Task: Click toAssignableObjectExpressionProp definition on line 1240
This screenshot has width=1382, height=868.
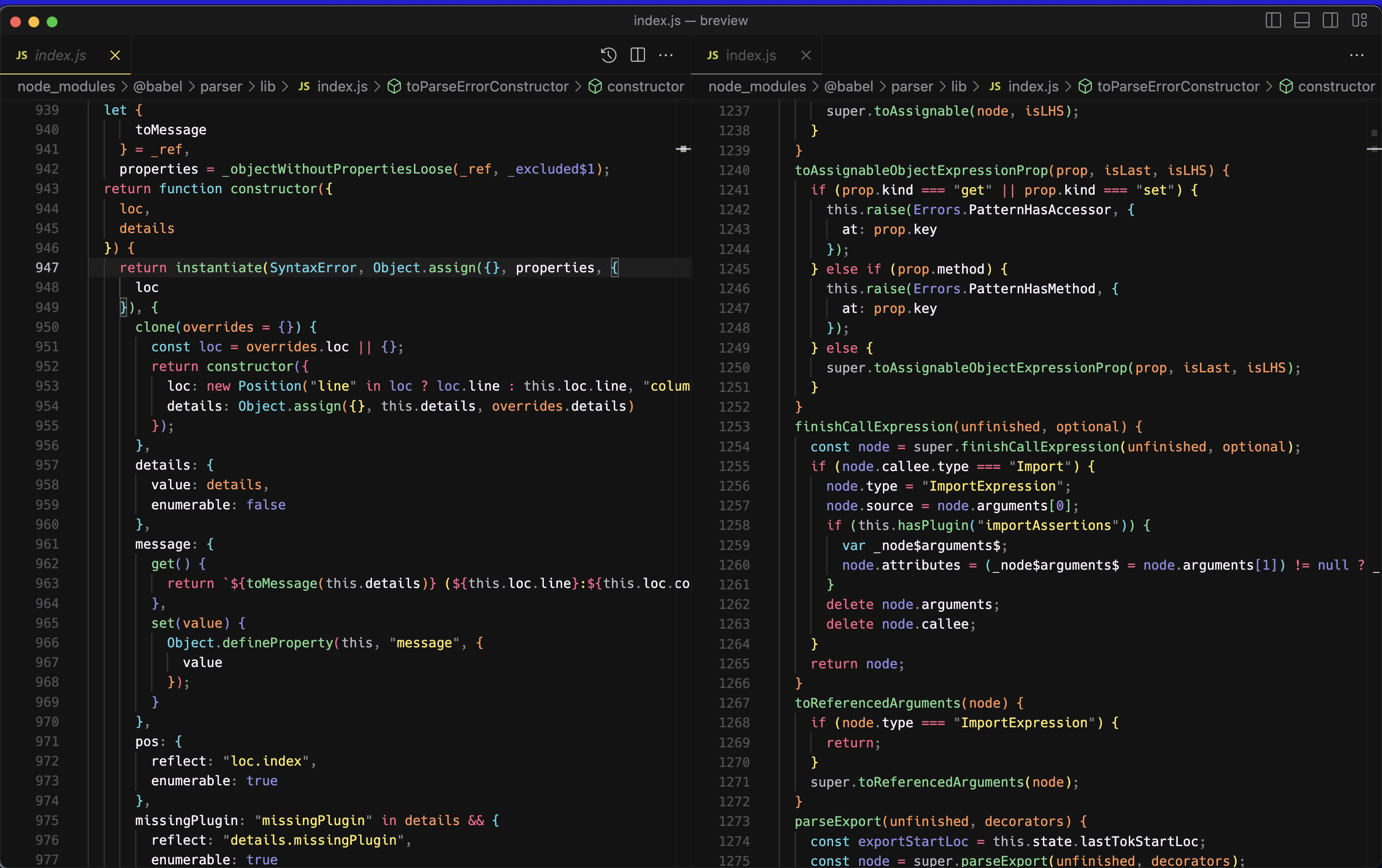Action: point(921,170)
